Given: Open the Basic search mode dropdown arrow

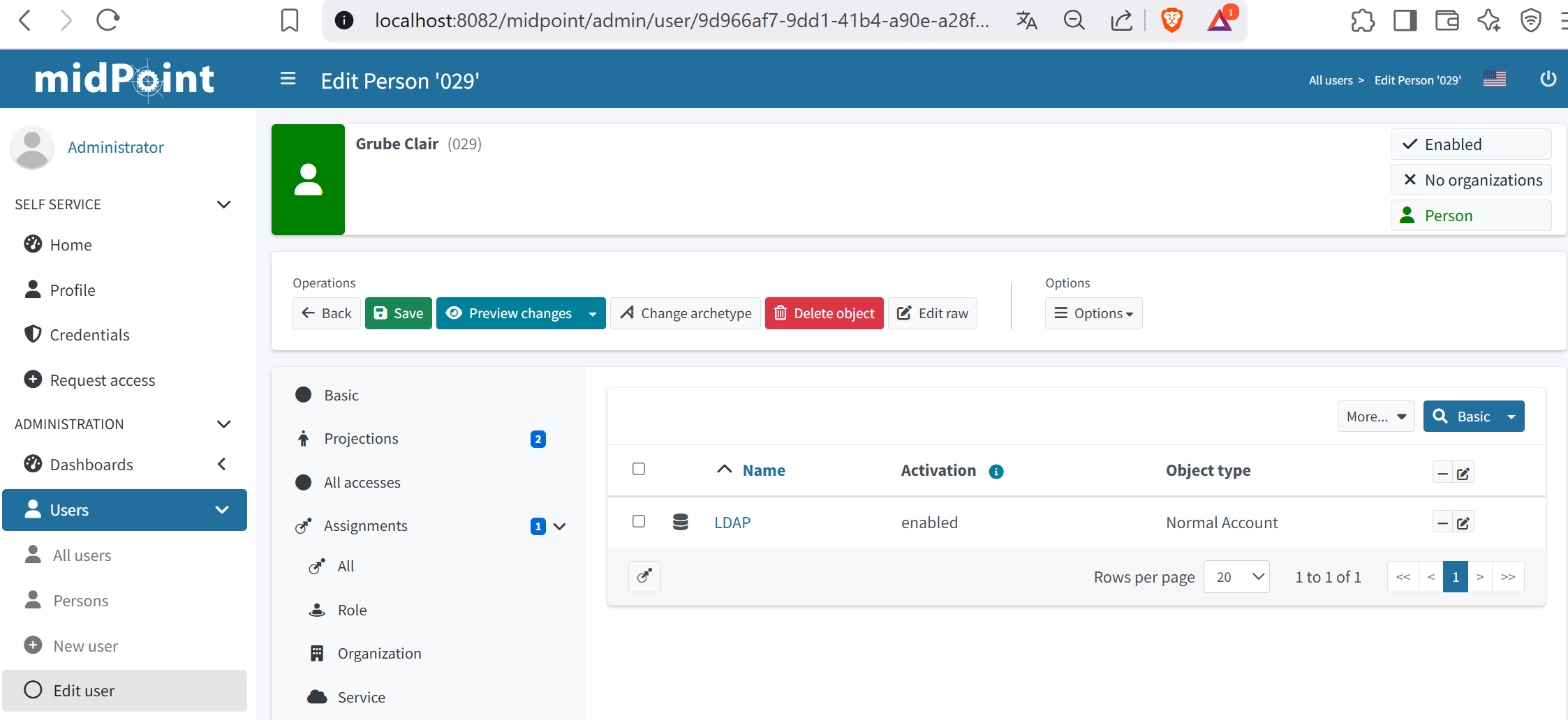Looking at the screenshot, I should click(1511, 417).
